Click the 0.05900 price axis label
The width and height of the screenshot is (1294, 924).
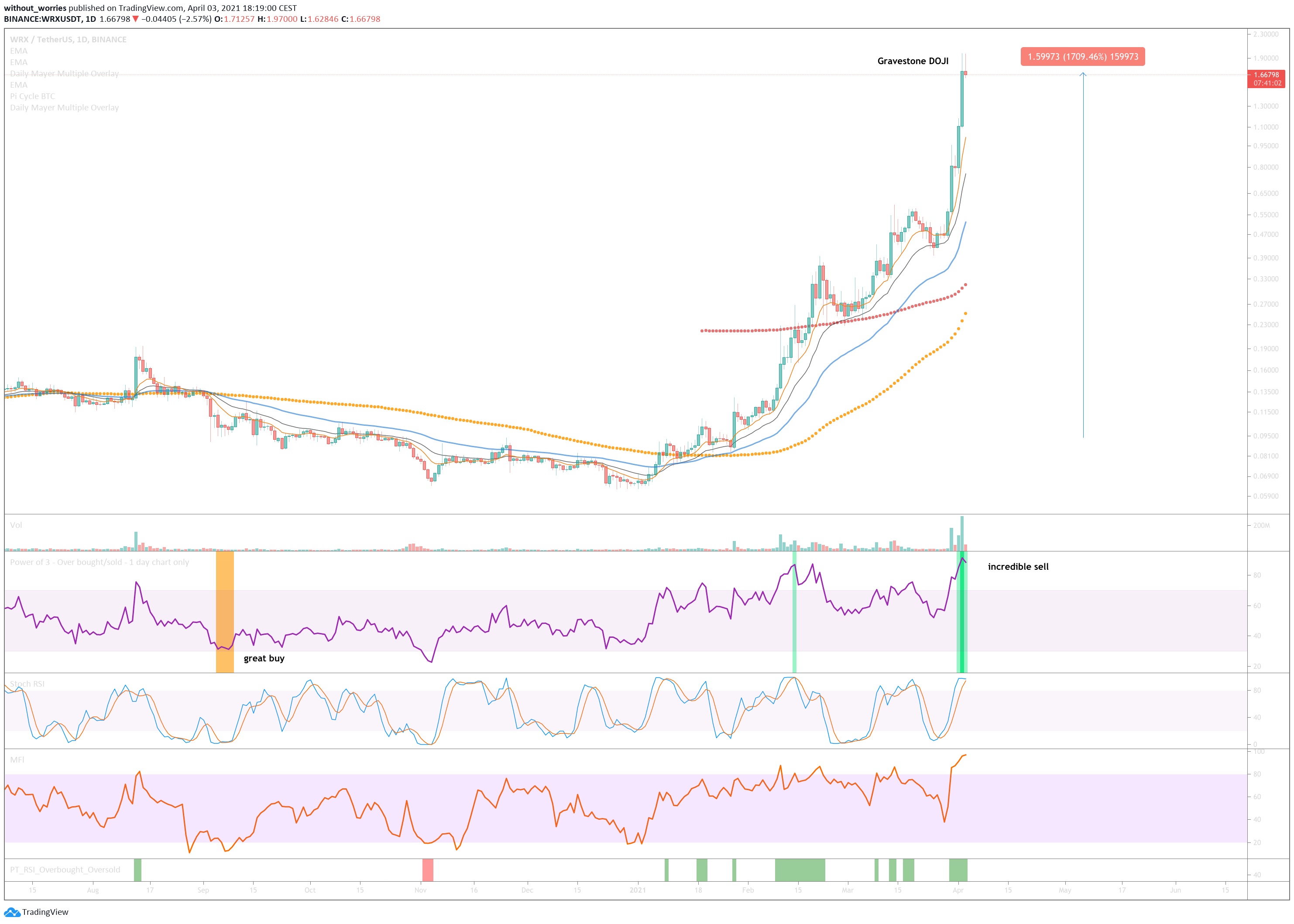coord(1266,496)
